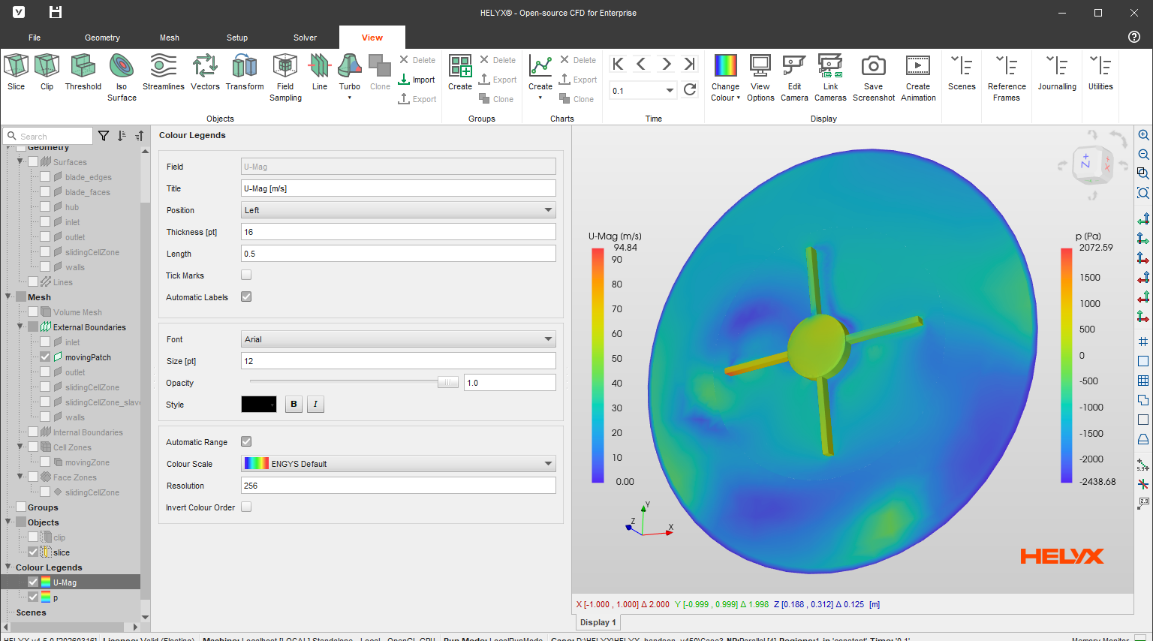Open View Options
Viewport: 1153px width, 641px height.
pos(760,77)
